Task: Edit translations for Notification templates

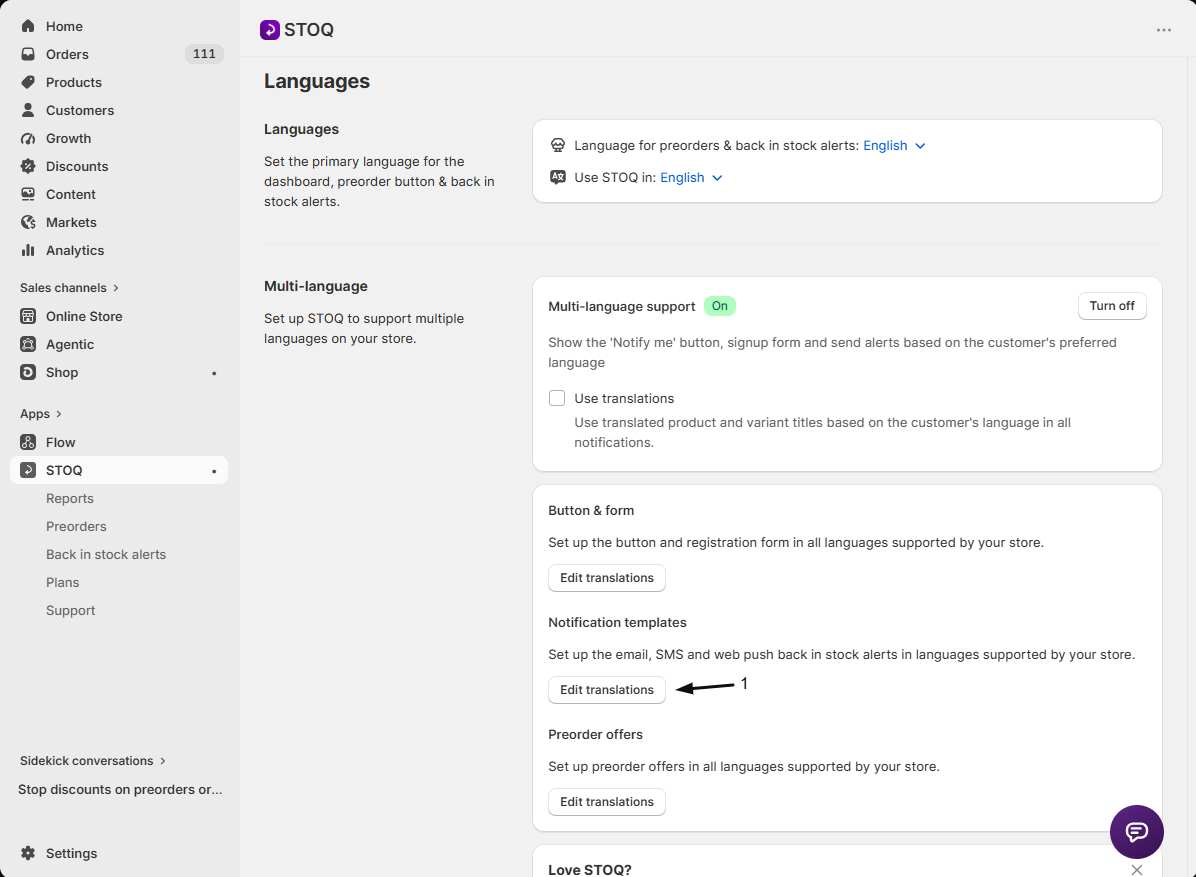Action: [606, 689]
